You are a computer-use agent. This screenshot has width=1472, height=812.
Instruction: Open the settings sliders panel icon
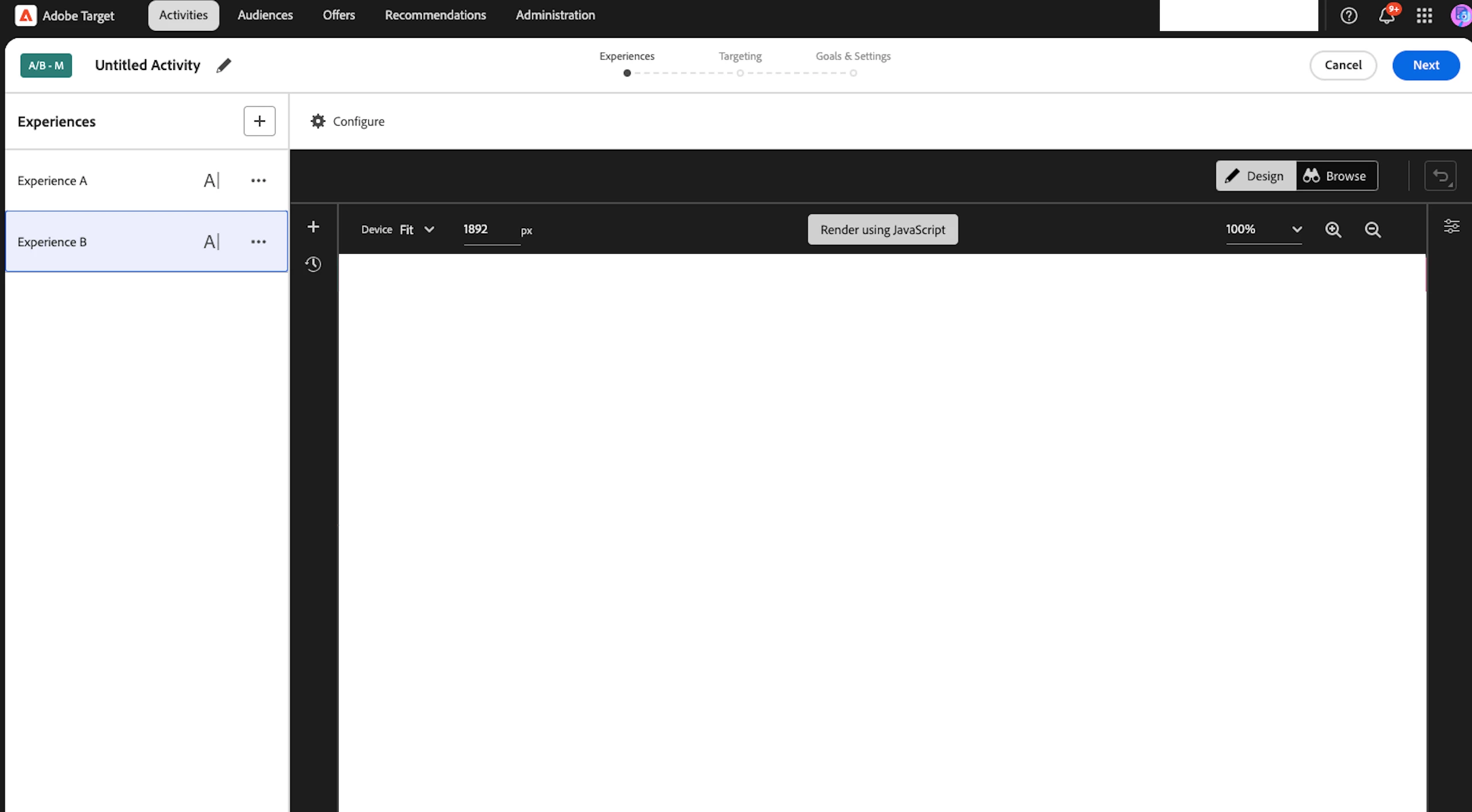(1451, 227)
